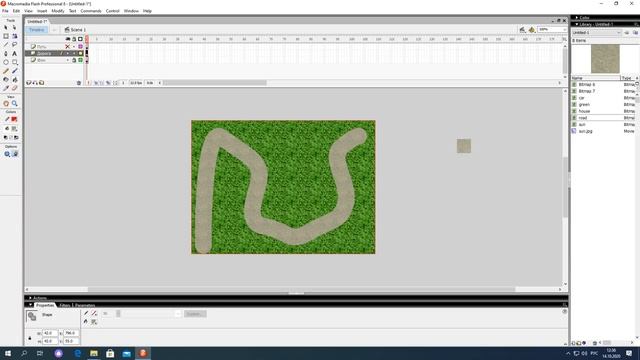Select the Eyedropper tool

click(6, 88)
